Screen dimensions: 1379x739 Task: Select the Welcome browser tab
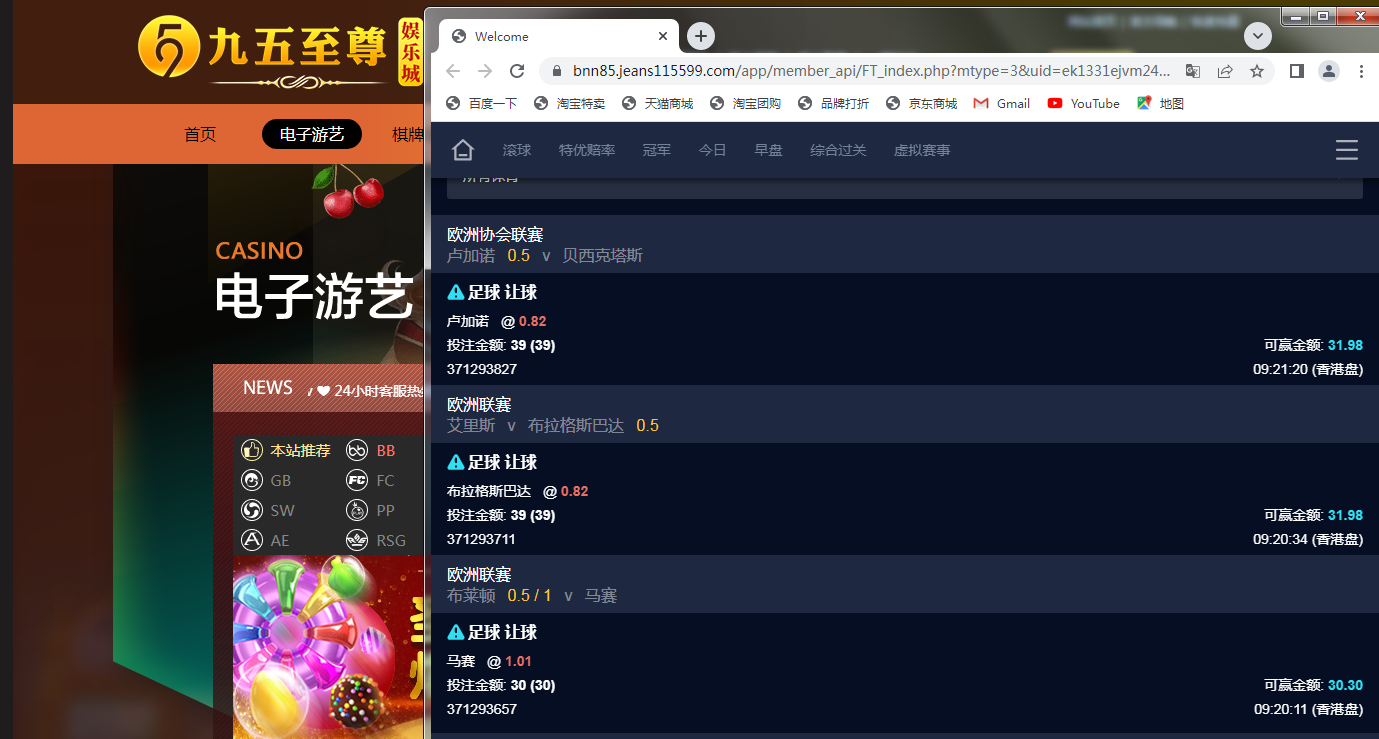pos(559,36)
